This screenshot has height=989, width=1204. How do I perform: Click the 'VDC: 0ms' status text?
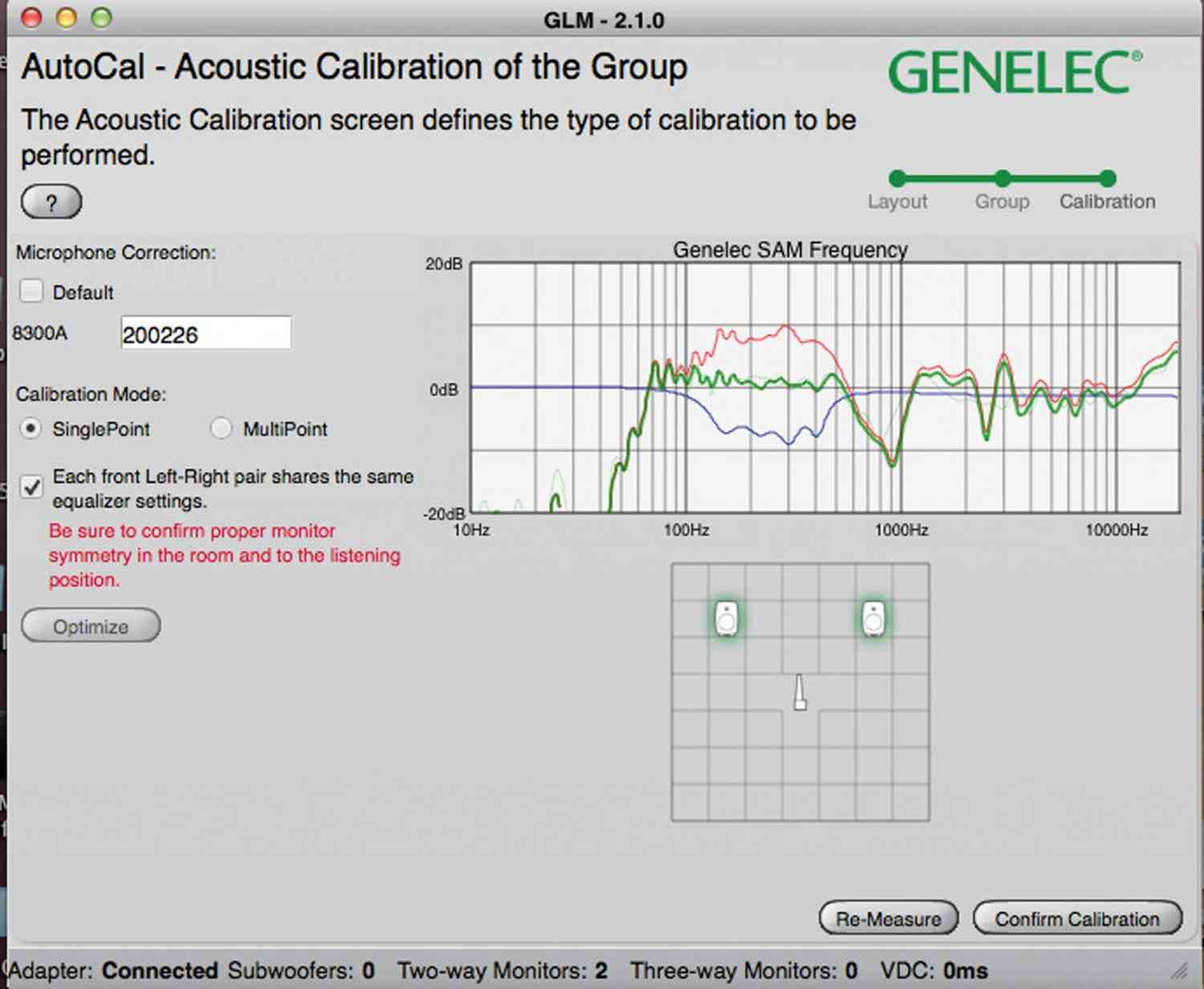(x=934, y=971)
